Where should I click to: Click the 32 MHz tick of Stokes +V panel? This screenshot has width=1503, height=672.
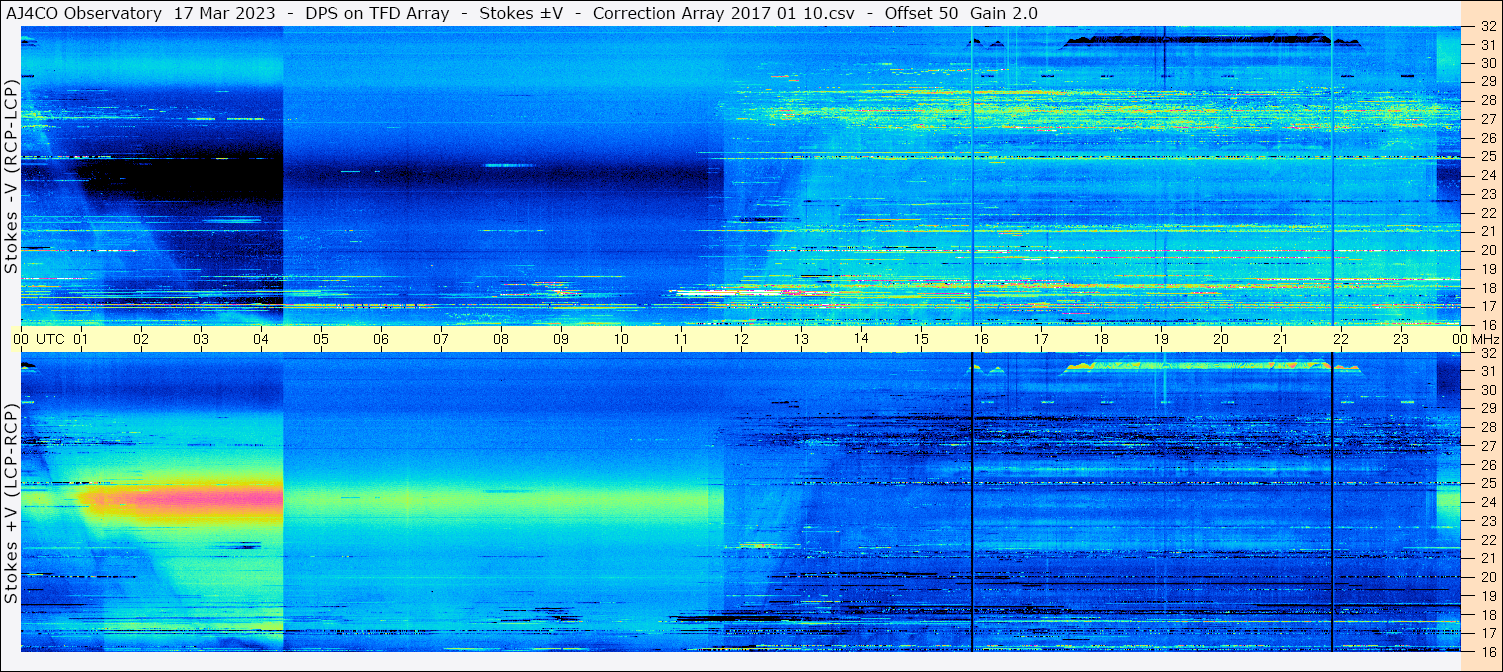pos(1488,353)
